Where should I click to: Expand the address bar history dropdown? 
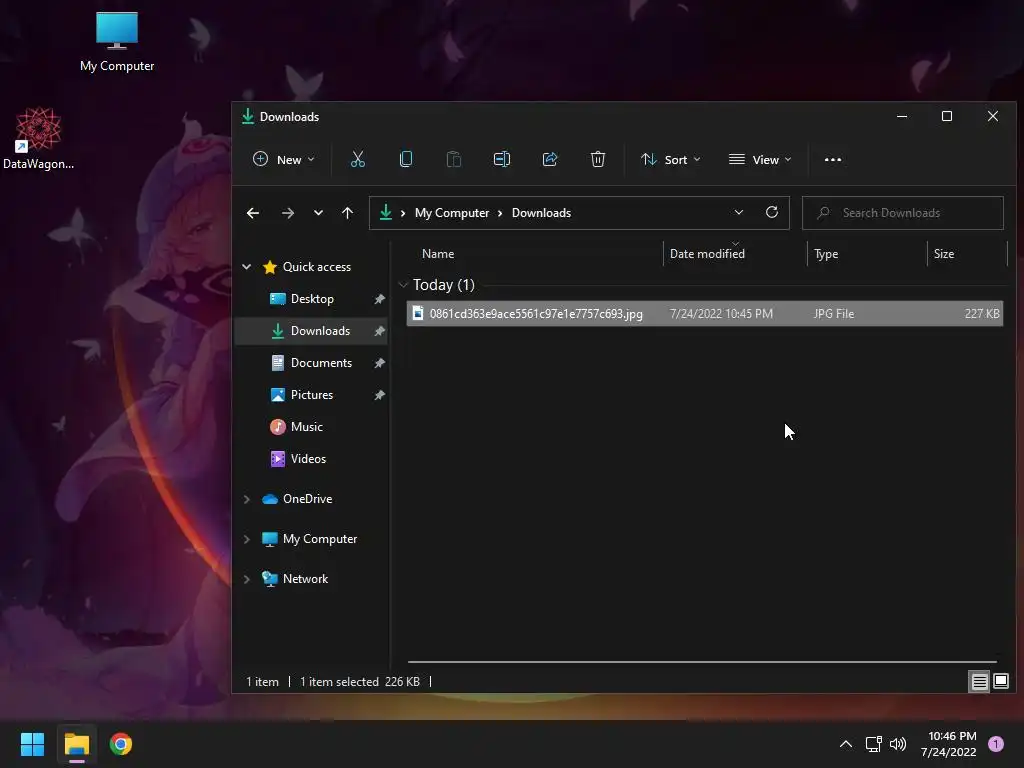[x=739, y=212]
